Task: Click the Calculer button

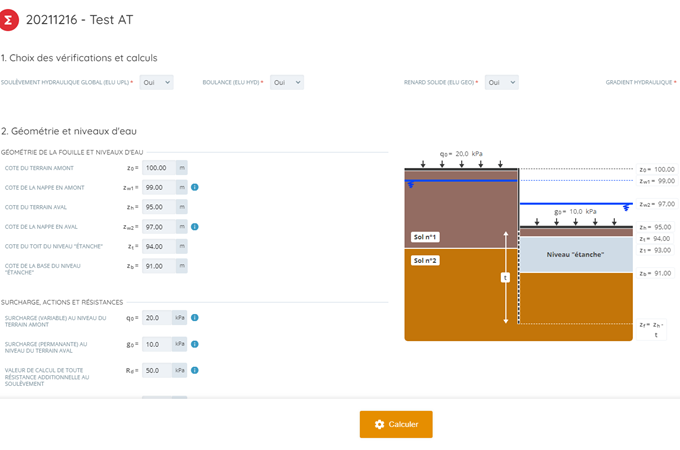Action: coord(396,424)
